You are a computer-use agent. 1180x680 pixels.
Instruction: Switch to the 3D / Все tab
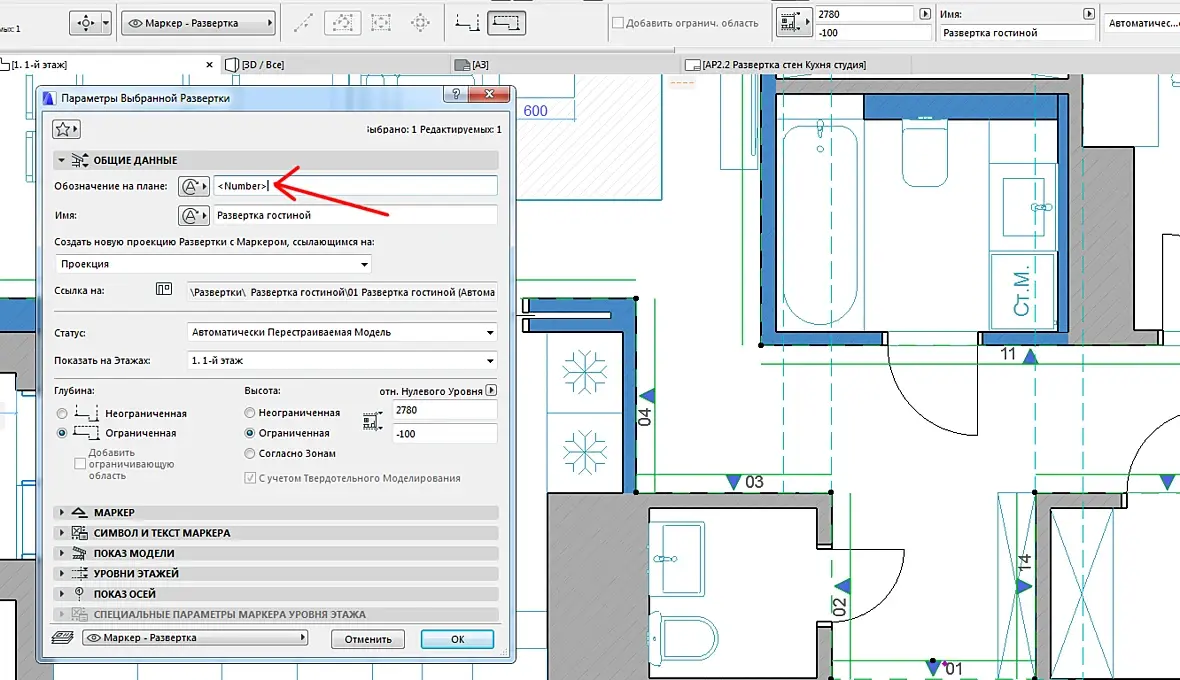pyautogui.click(x=265, y=65)
